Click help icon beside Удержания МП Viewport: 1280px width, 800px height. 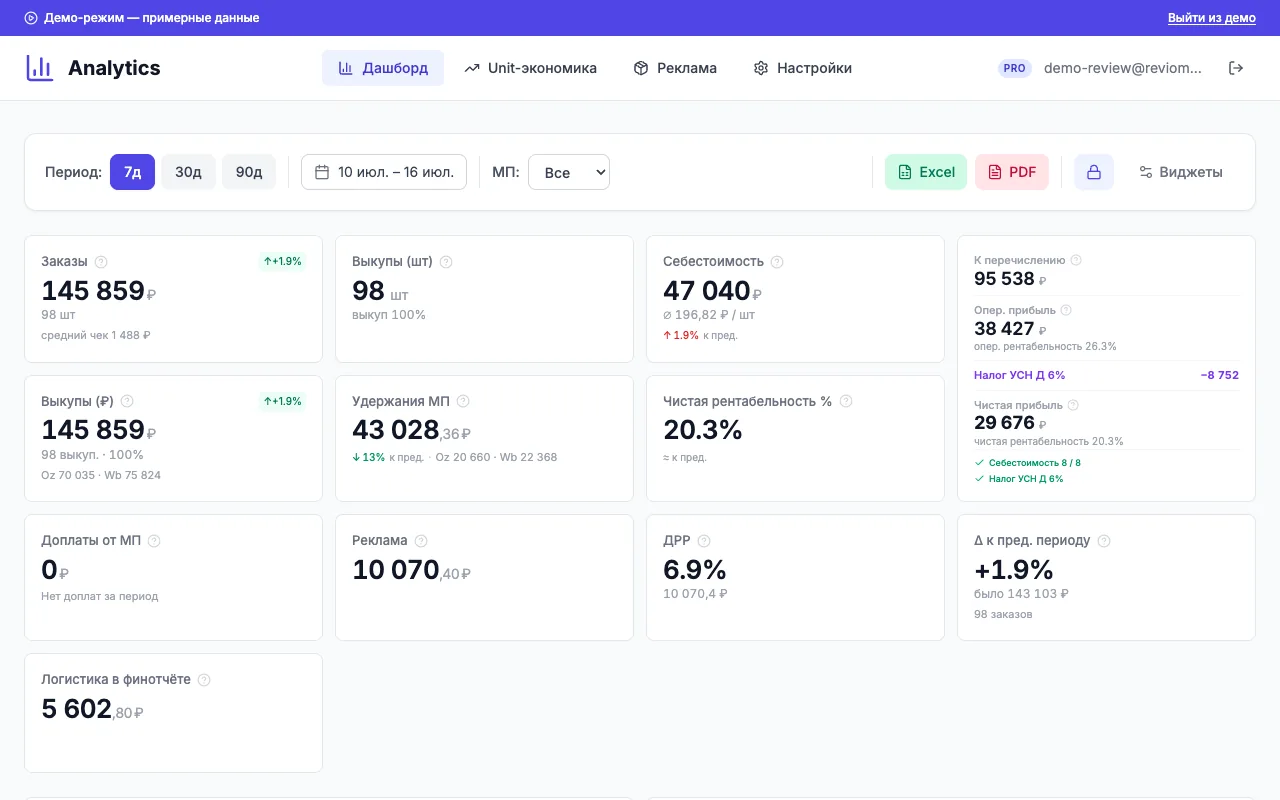pos(463,401)
